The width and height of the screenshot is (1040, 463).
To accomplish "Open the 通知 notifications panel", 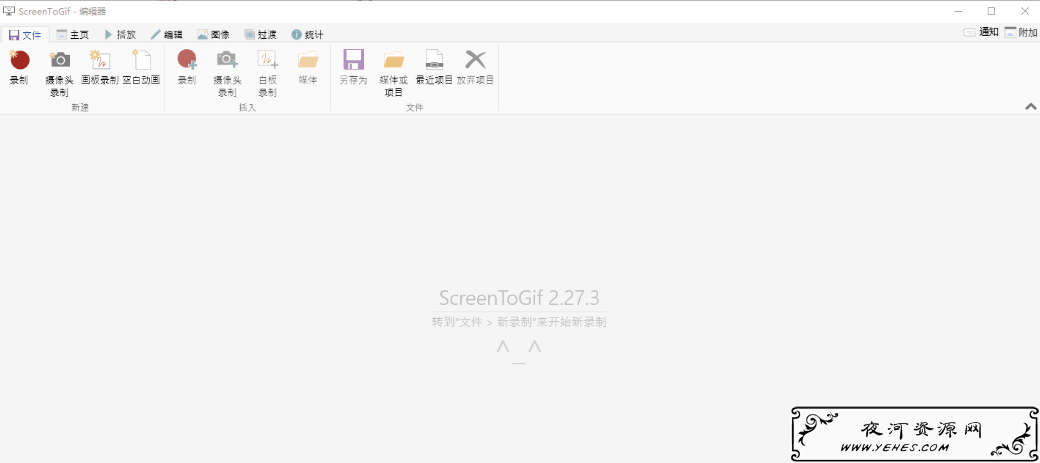I will pyautogui.click(x=981, y=32).
